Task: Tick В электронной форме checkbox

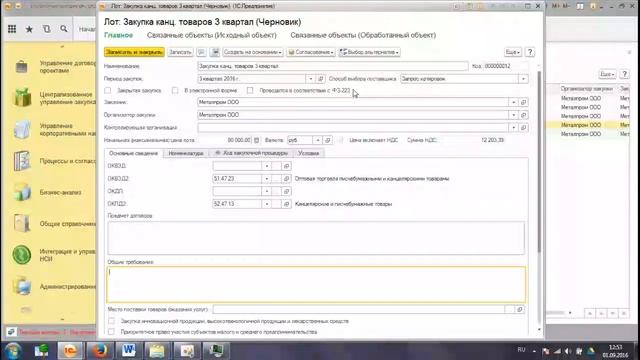Action: coord(175,90)
